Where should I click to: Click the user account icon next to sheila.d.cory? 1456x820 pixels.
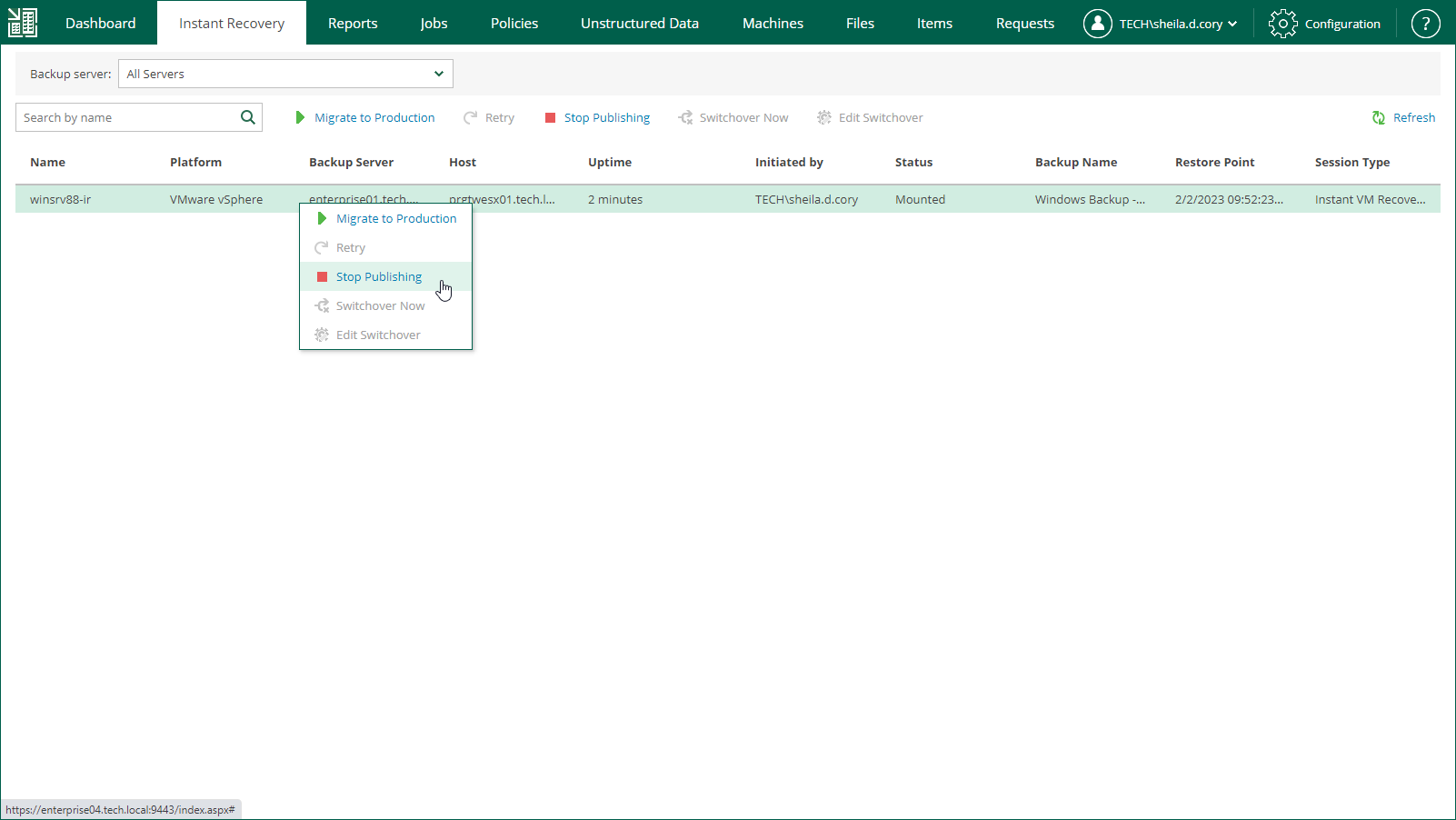click(x=1097, y=23)
